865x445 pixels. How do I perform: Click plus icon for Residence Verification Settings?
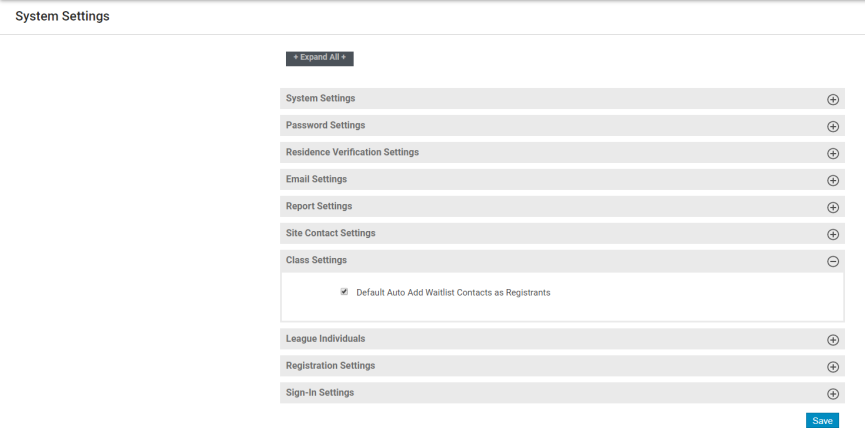tap(832, 154)
